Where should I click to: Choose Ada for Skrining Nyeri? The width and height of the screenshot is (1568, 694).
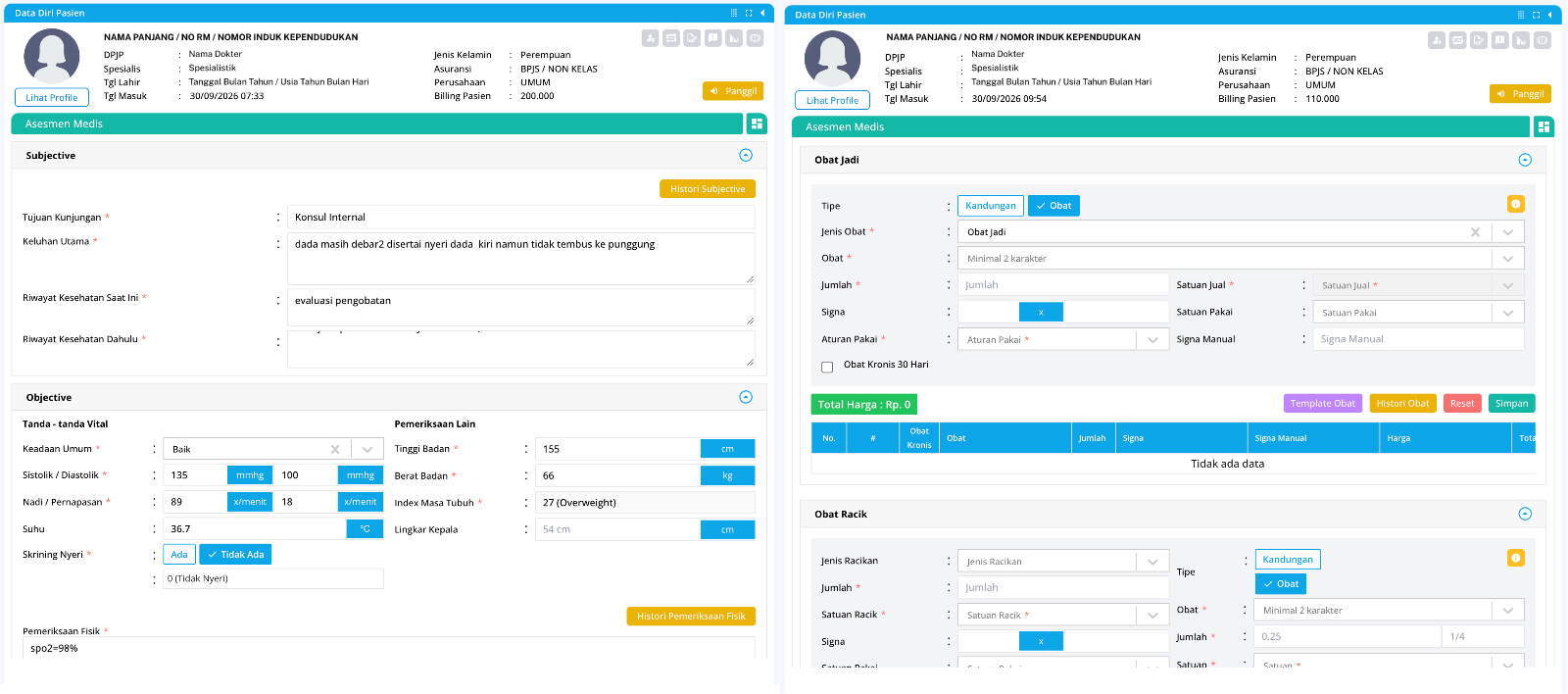179,555
